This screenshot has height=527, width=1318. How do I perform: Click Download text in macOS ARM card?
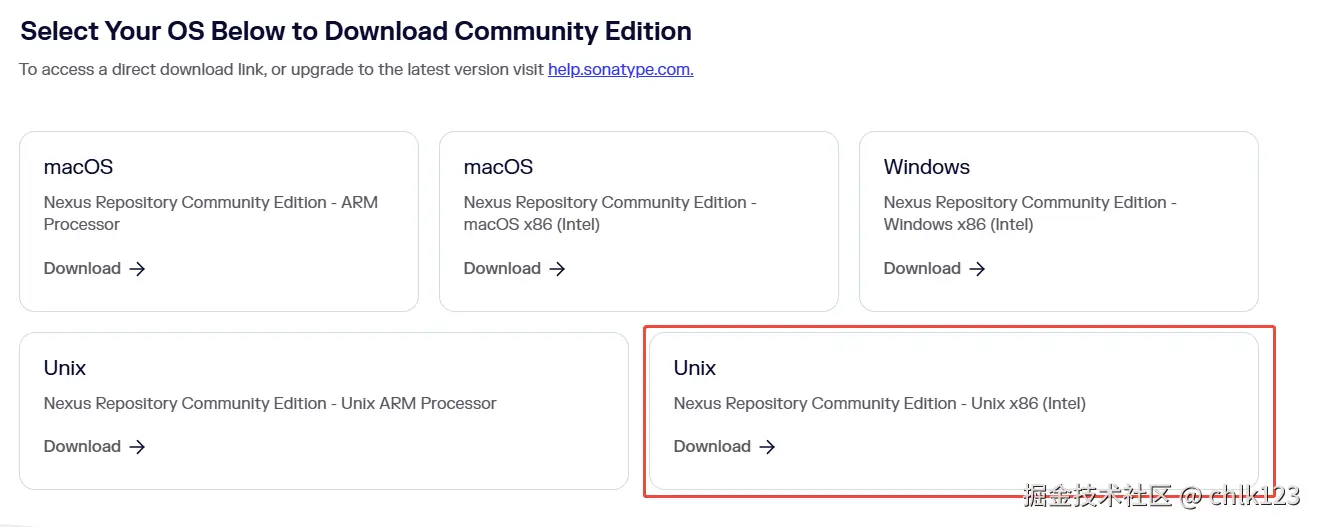(82, 269)
